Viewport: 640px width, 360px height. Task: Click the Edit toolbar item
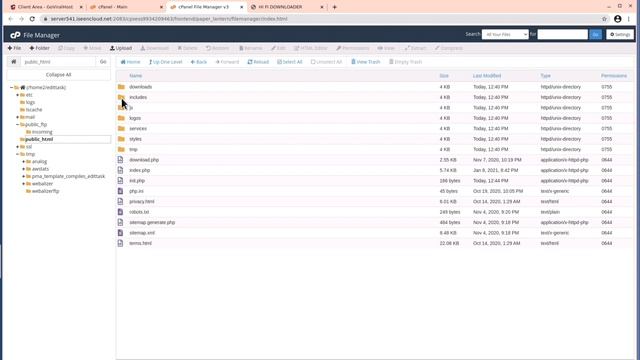click(278, 48)
